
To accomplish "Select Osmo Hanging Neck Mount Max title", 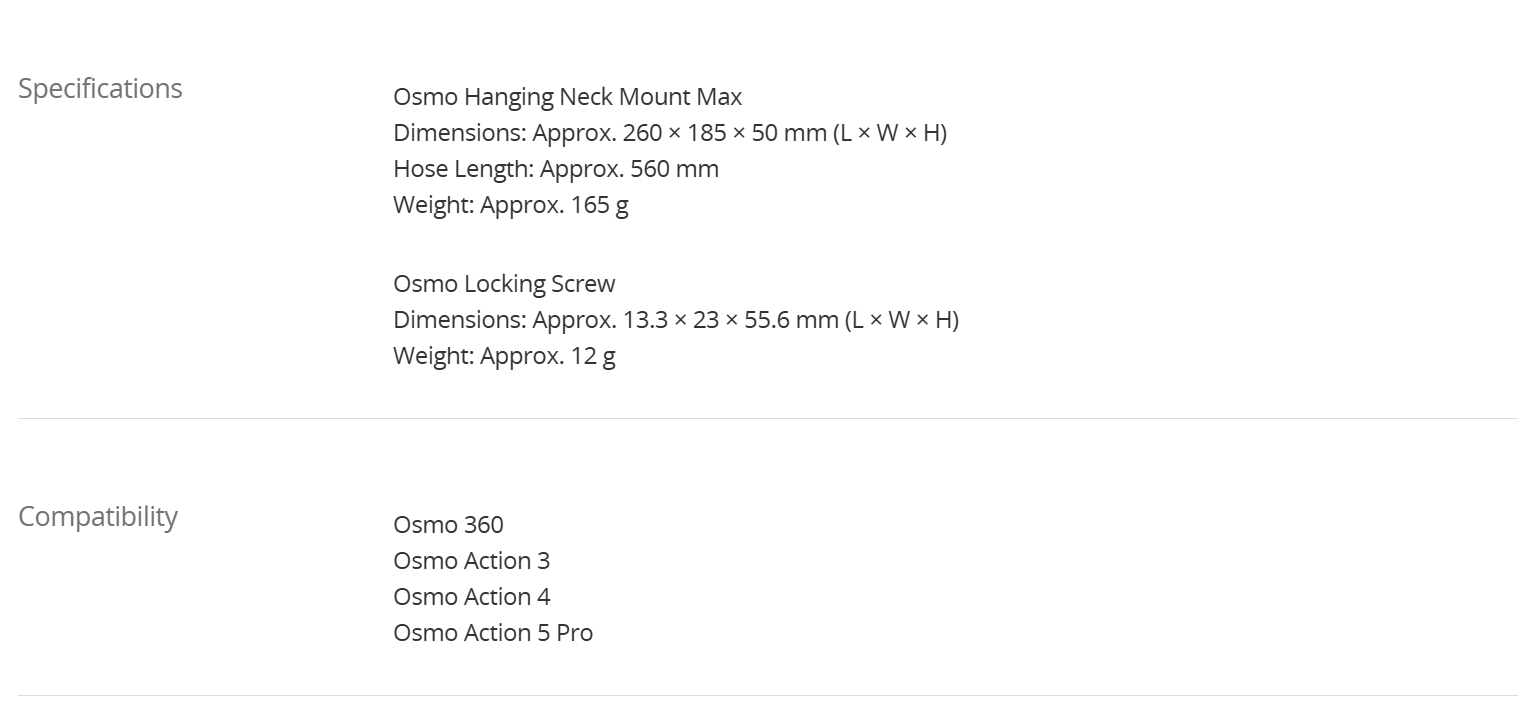I will click(568, 97).
